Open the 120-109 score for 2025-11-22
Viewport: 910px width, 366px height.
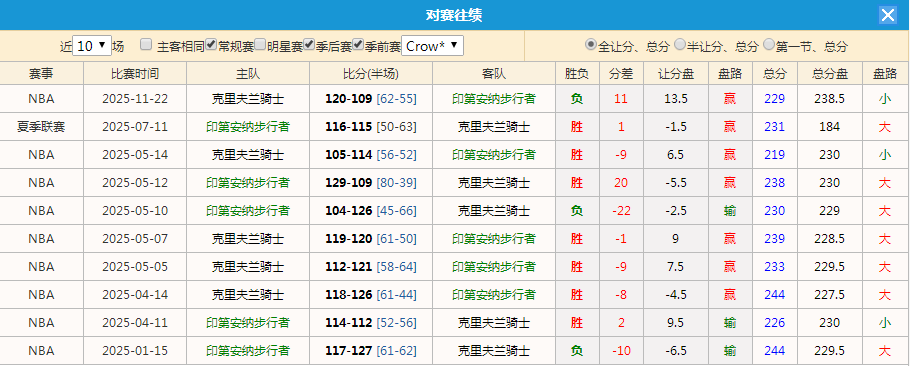[348, 99]
